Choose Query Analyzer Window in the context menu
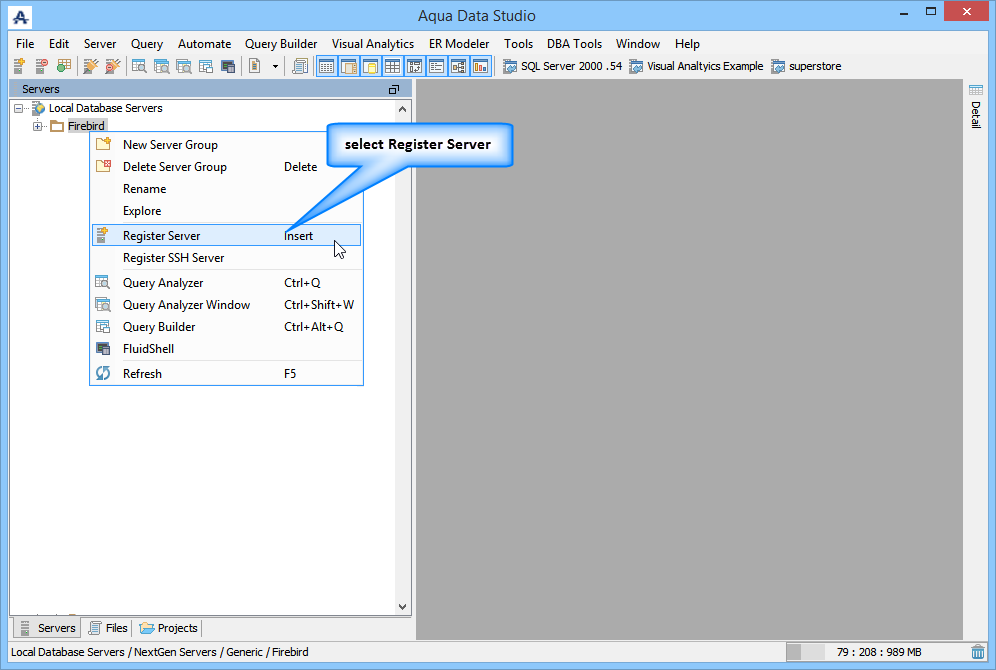Screen dimensions: 996x670 pos(227,305)
